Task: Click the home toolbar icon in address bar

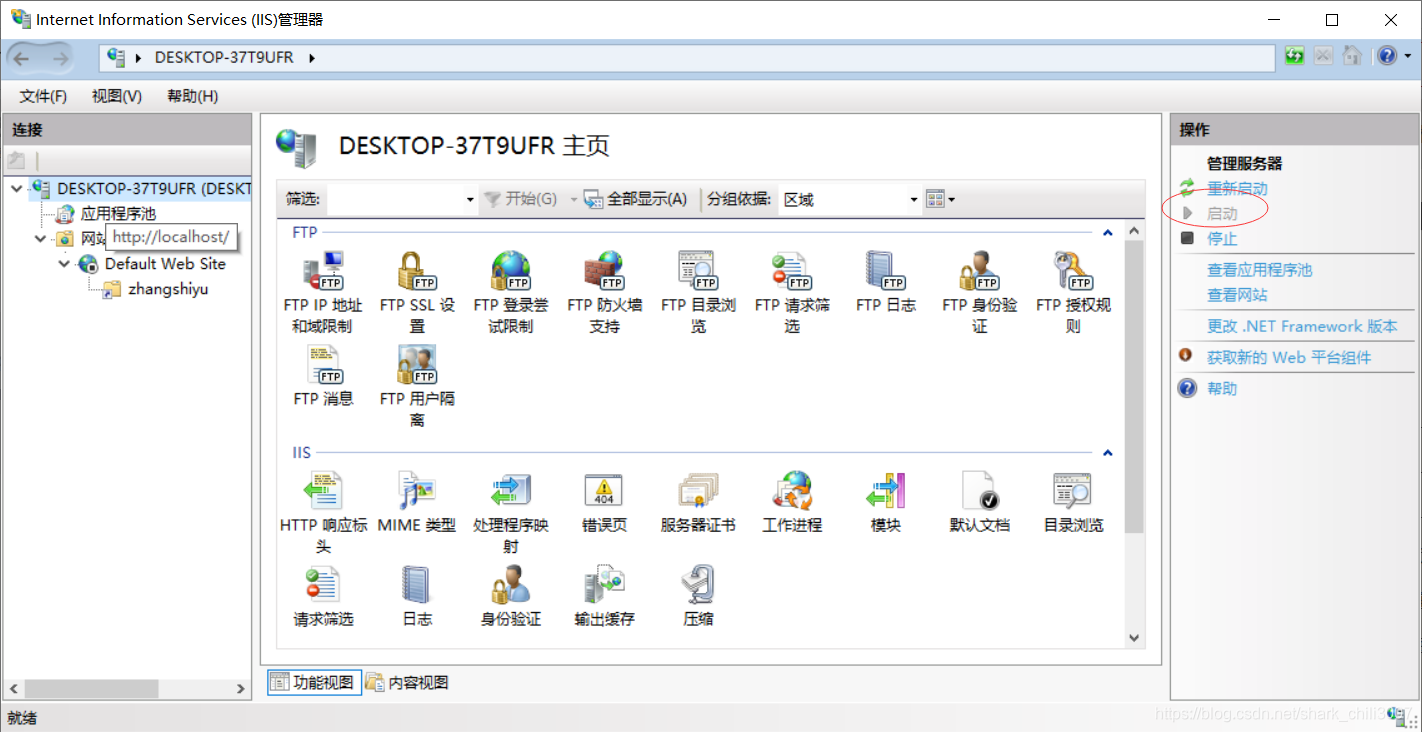Action: tap(1352, 56)
